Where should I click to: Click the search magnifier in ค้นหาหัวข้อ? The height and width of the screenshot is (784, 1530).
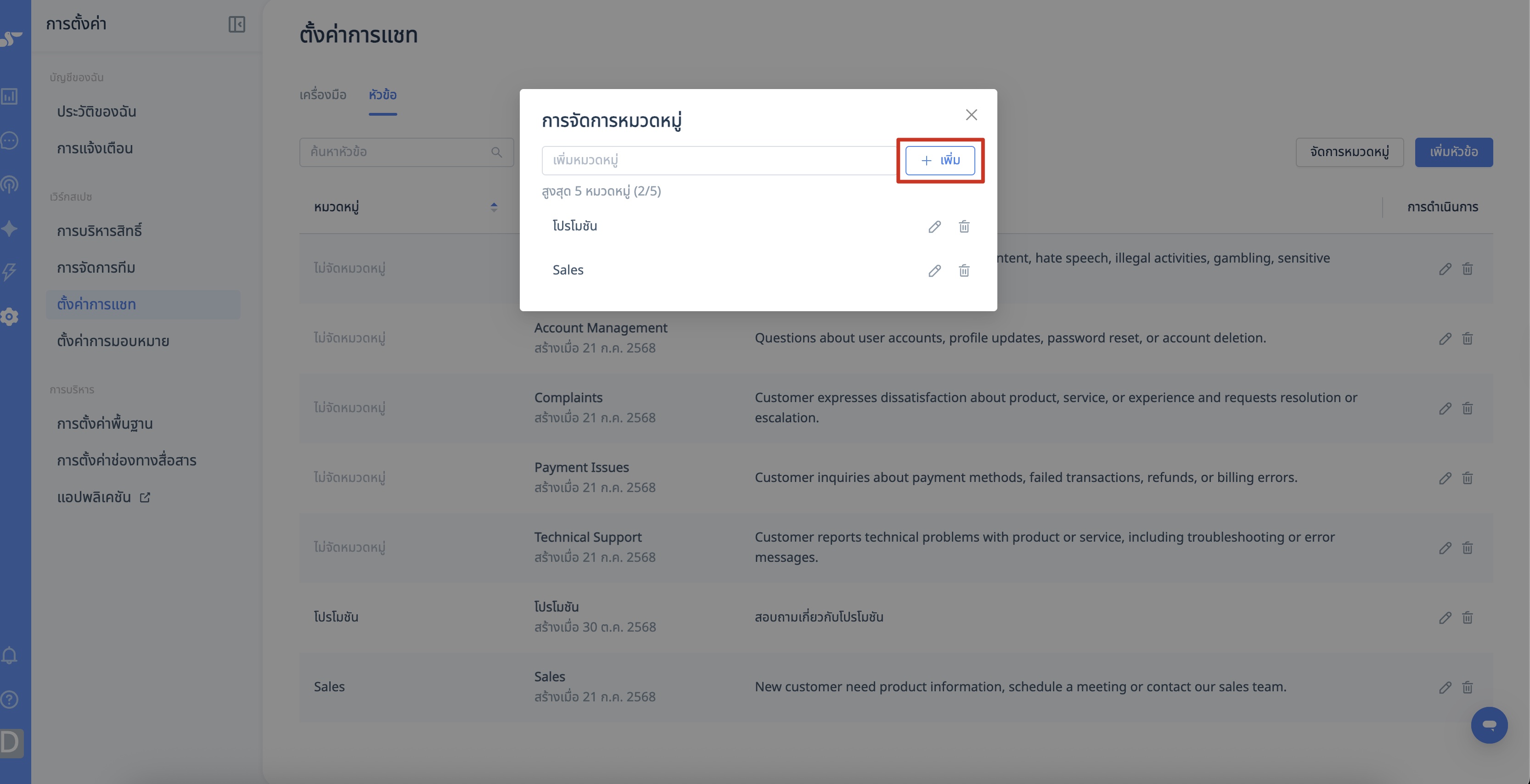pyautogui.click(x=496, y=153)
